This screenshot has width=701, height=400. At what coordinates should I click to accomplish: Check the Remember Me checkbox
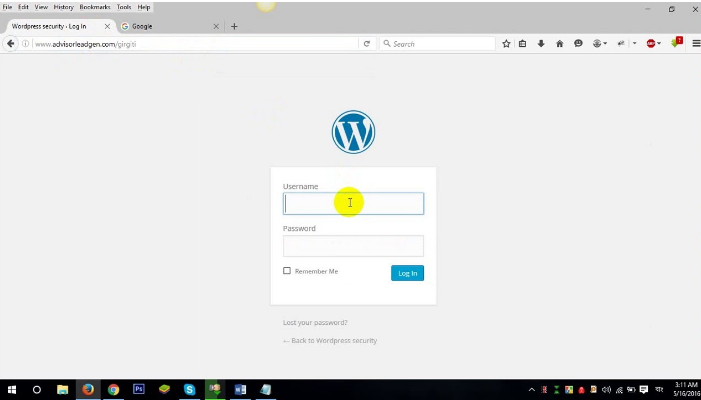pos(287,271)
